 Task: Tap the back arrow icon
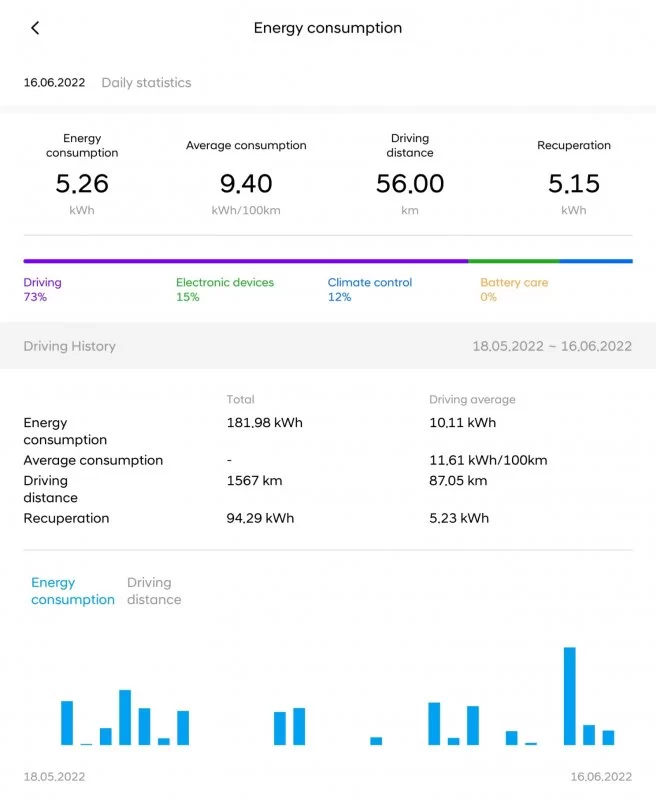(x=35, y=28)
